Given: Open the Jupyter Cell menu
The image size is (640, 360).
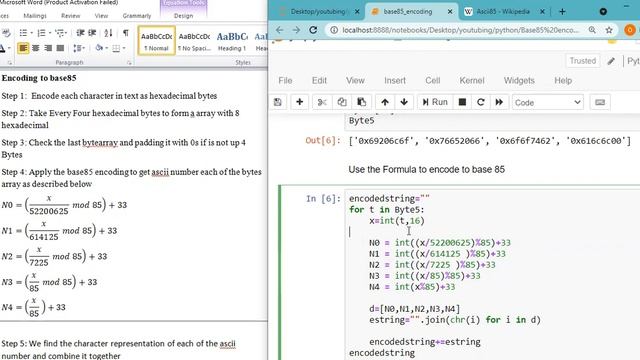Looking at the screenshot, I should tap(433, 80).
